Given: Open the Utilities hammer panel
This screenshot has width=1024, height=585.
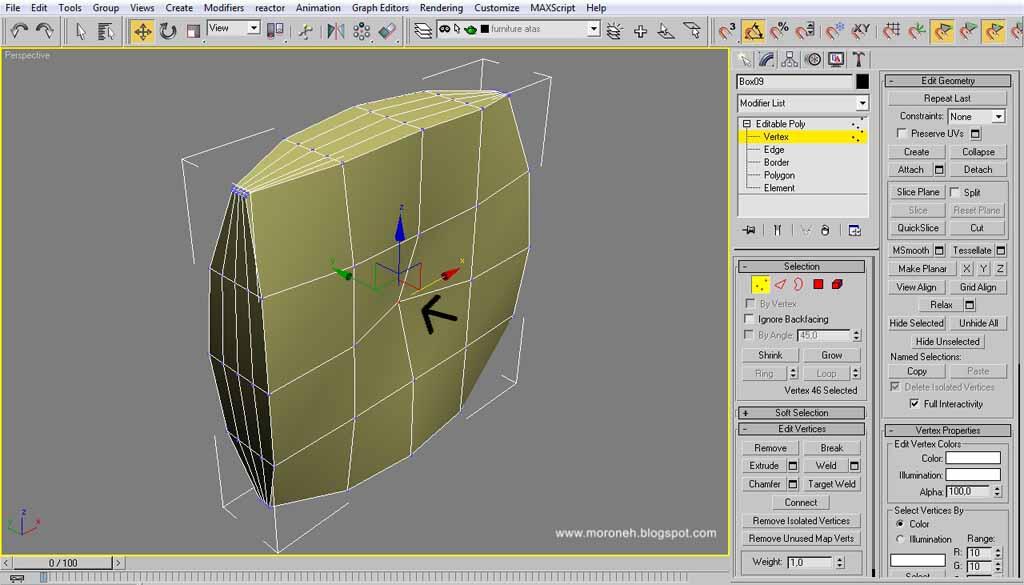Looking at the screenshot, I should (x=858, y=60).
